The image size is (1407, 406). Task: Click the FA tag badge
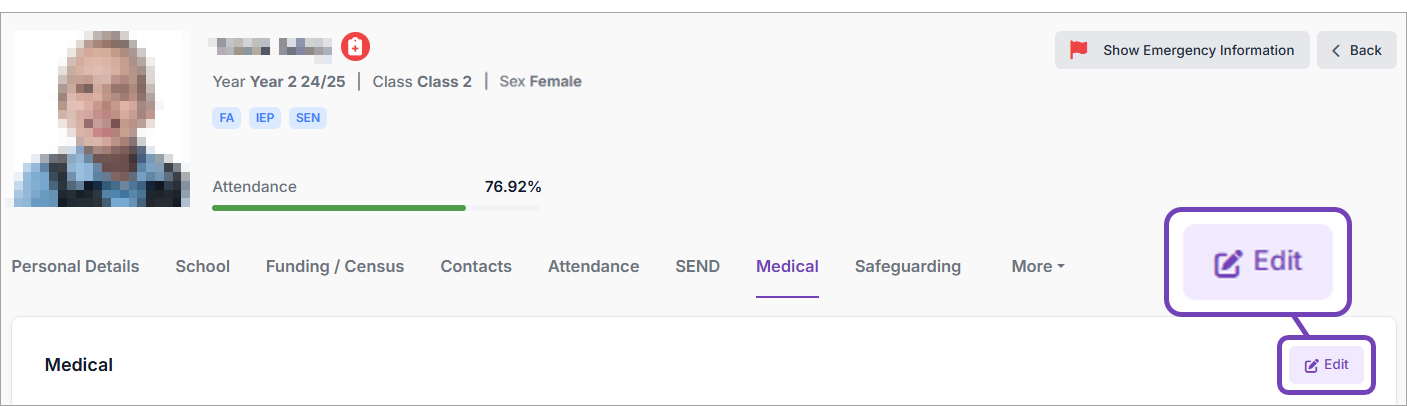coord(227,117)
